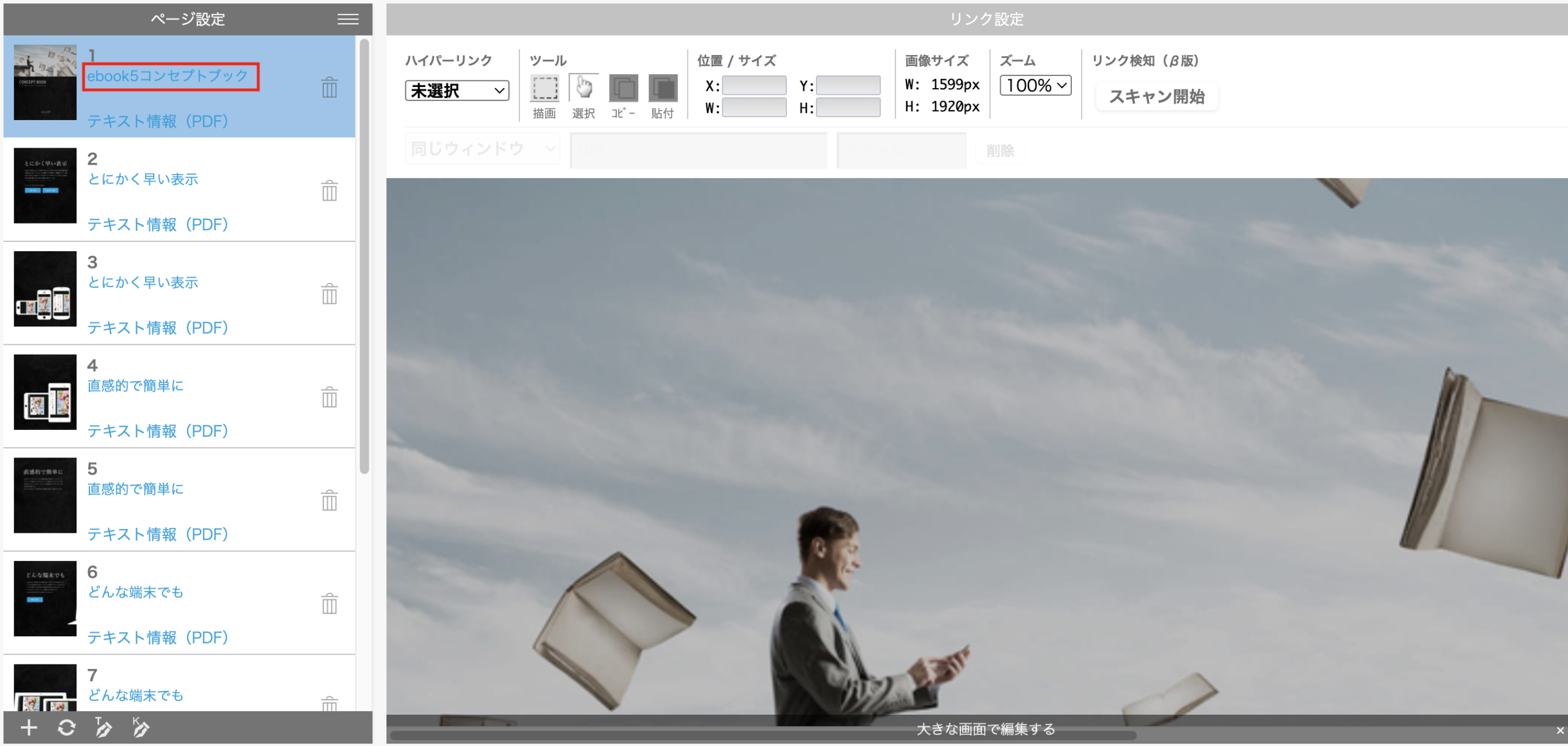Pick the page 5 thumbnail
Screen dimensions: 1568x746
click(x=45, y=495)
